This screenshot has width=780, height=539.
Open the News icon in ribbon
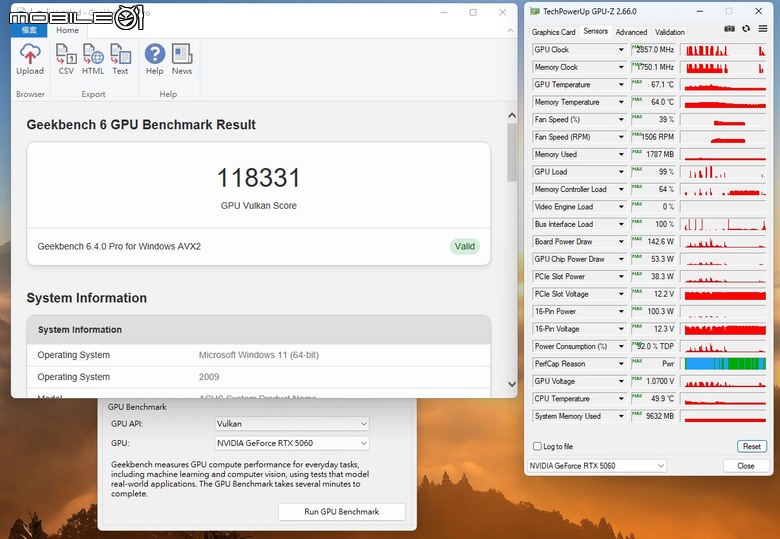tap(182, 59)
